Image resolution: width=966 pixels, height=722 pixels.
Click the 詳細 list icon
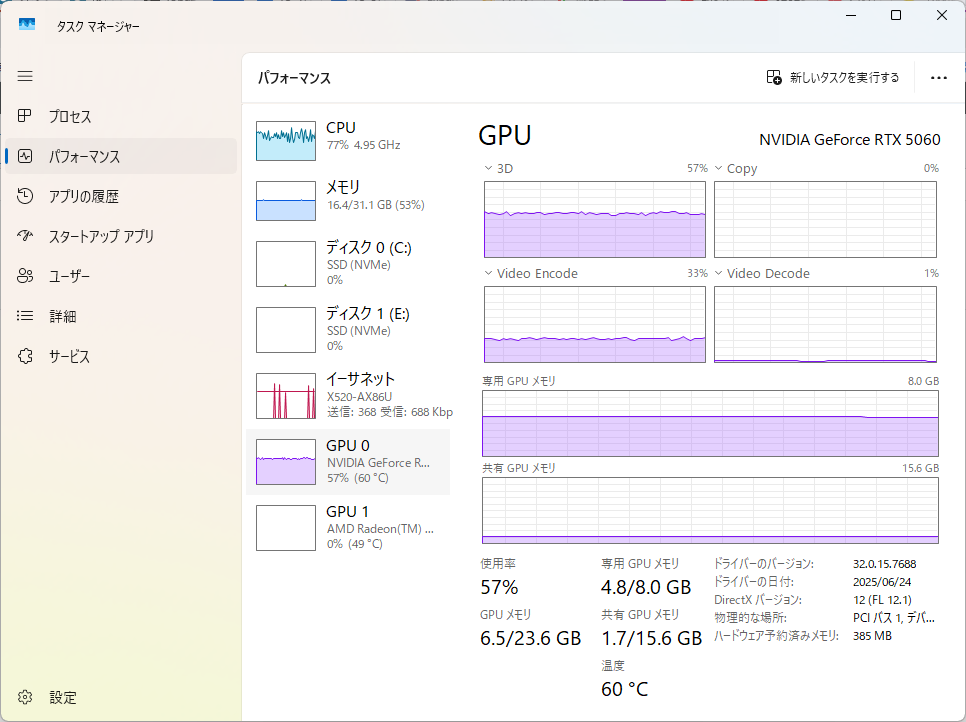(26, 316)
